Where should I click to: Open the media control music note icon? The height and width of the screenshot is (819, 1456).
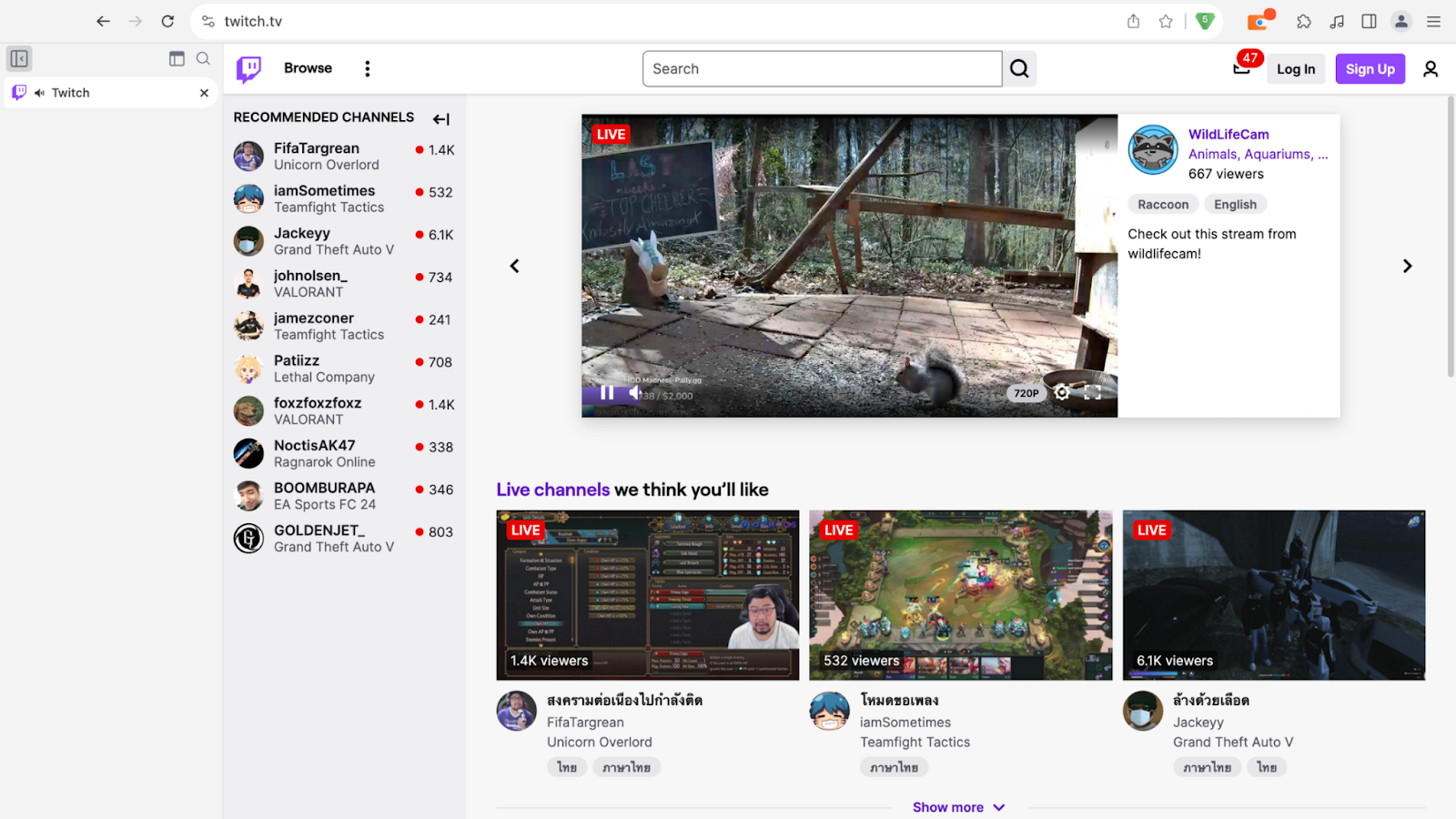click(1337, 21)
